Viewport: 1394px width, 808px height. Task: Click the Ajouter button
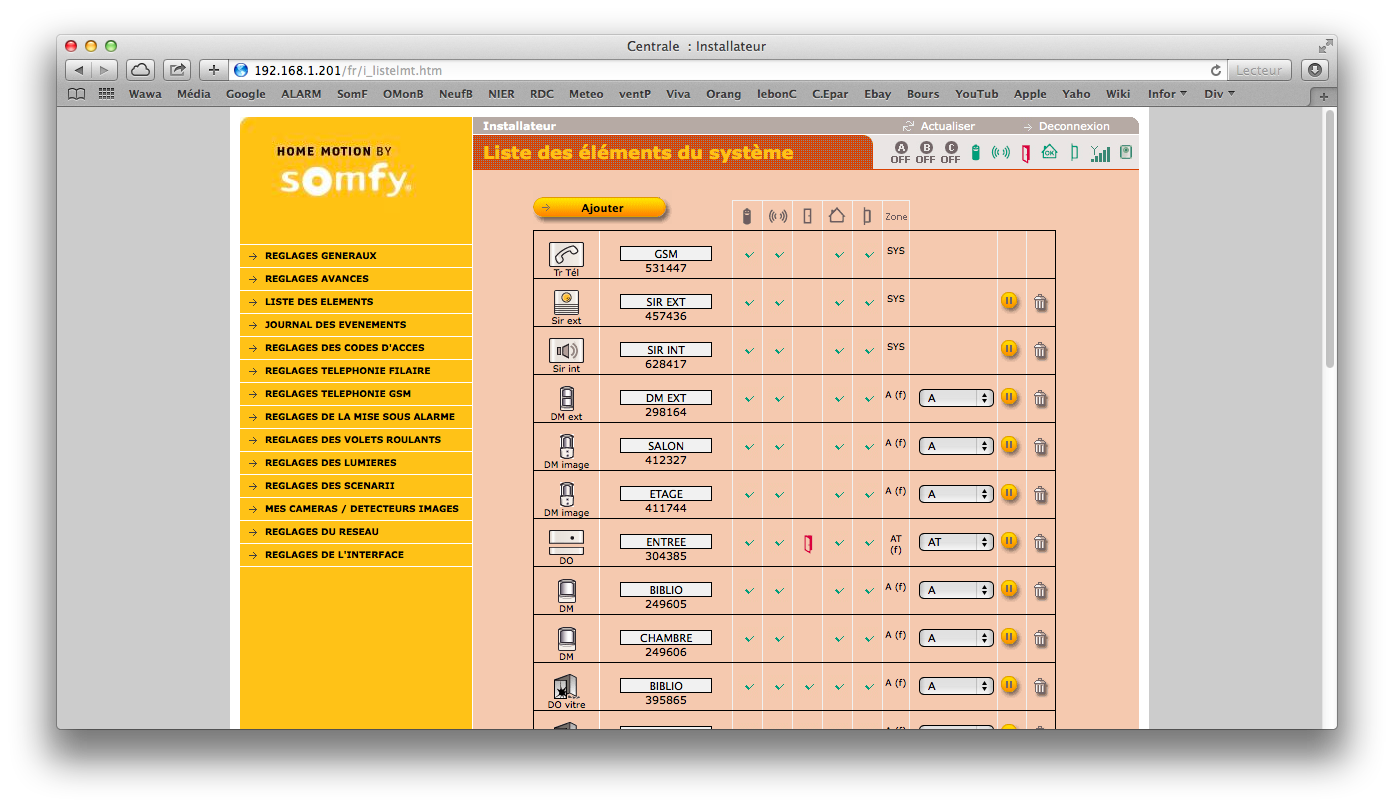(600, 208)
